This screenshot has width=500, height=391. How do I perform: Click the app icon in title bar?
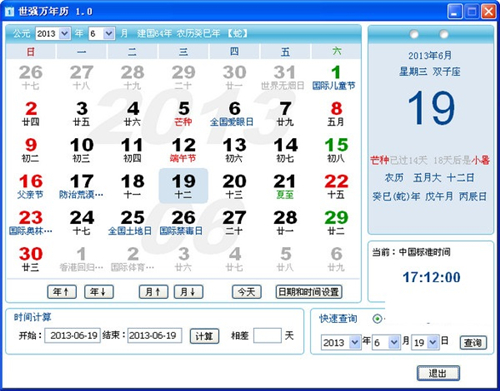click(9, 12)
